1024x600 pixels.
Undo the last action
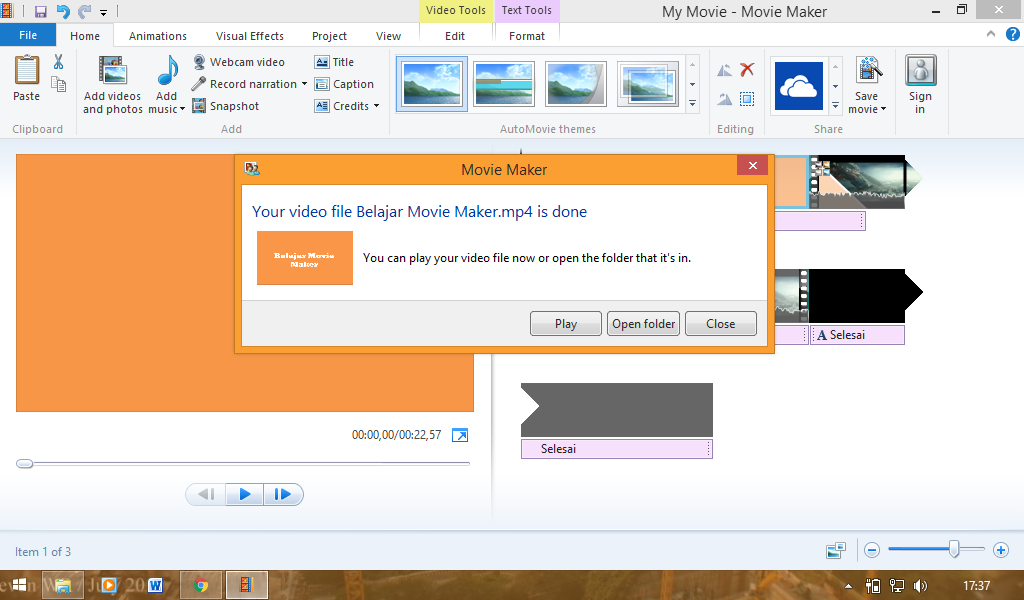tap(63, 11)
